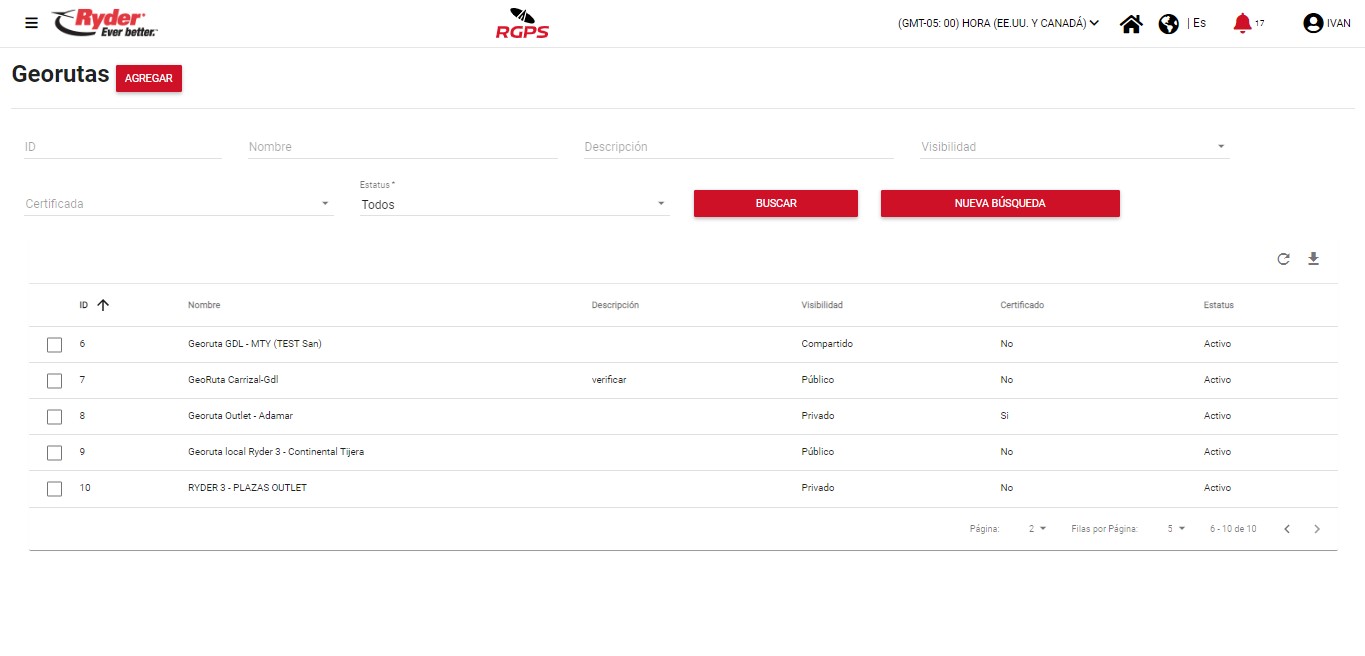Tick checkbox for RYDER 3 - PLAZAS OUTLET

pos(55,489)
